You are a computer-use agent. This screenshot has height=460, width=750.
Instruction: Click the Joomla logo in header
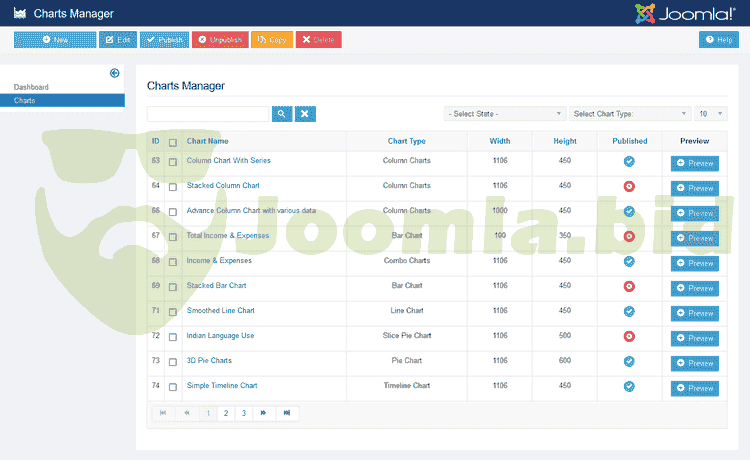[687, 13]
